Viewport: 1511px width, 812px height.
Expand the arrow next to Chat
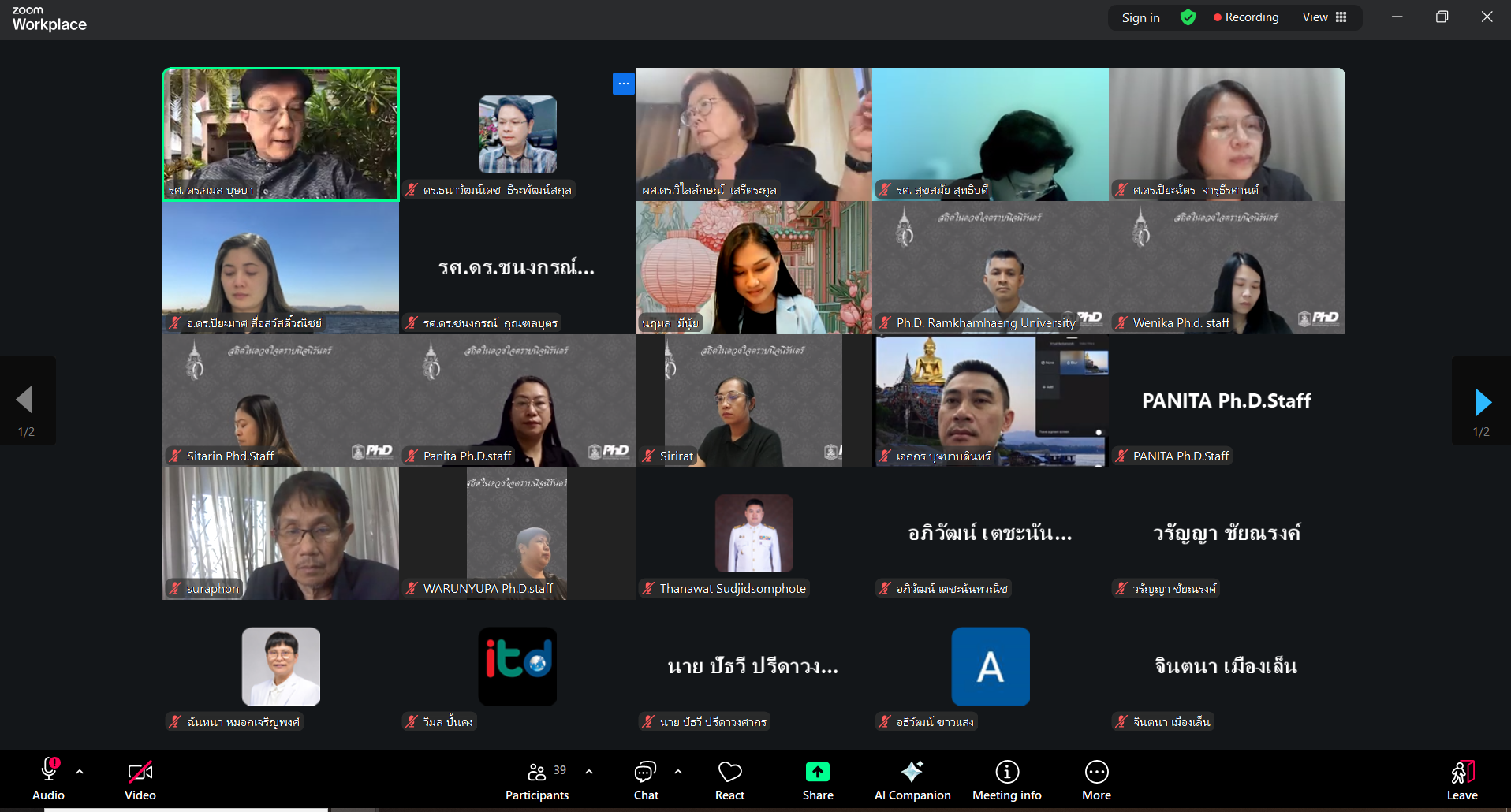pos(678,772)
